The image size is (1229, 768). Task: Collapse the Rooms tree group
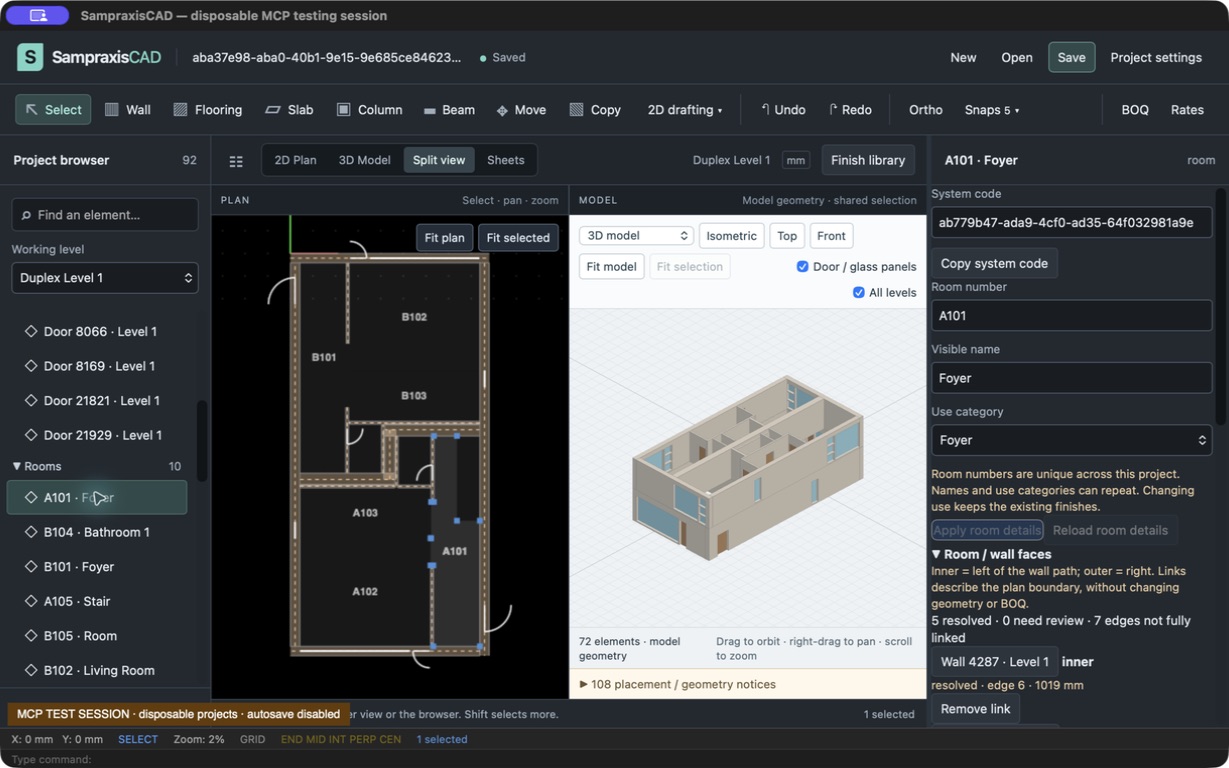pos(17,466)
